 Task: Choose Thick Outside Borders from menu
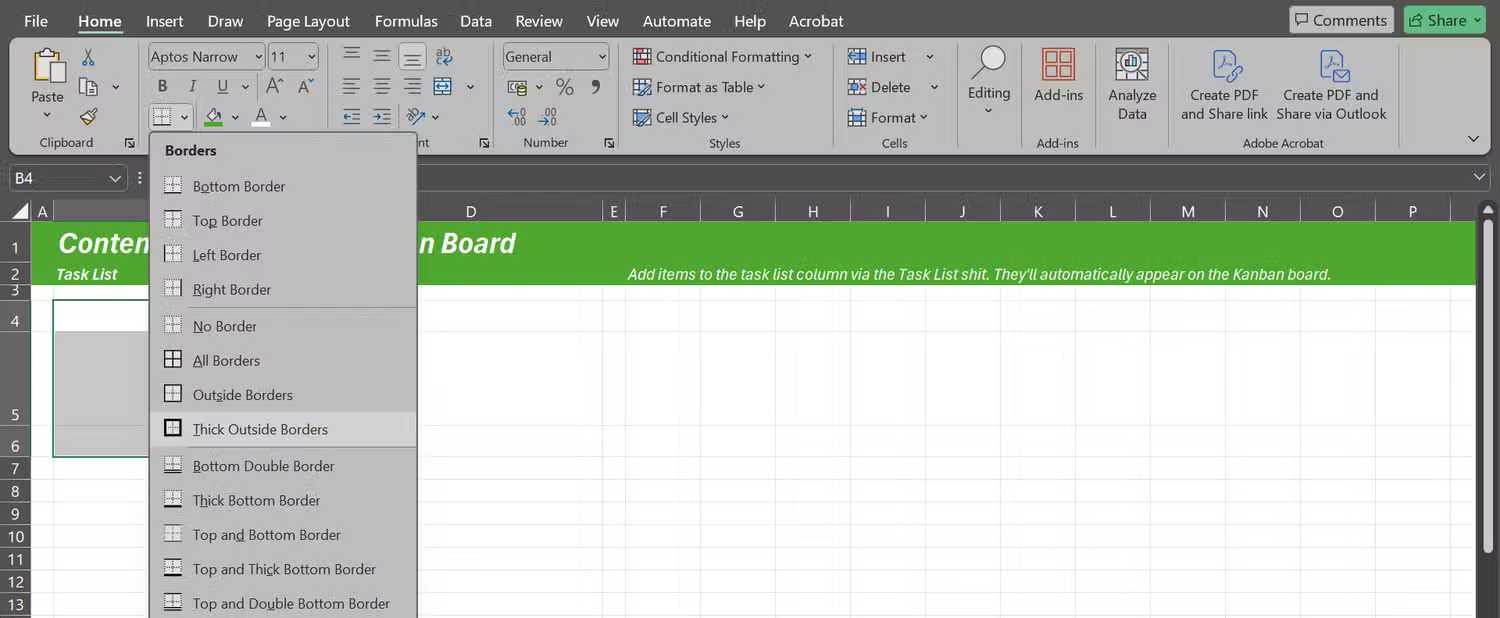[x=283, y=429]
